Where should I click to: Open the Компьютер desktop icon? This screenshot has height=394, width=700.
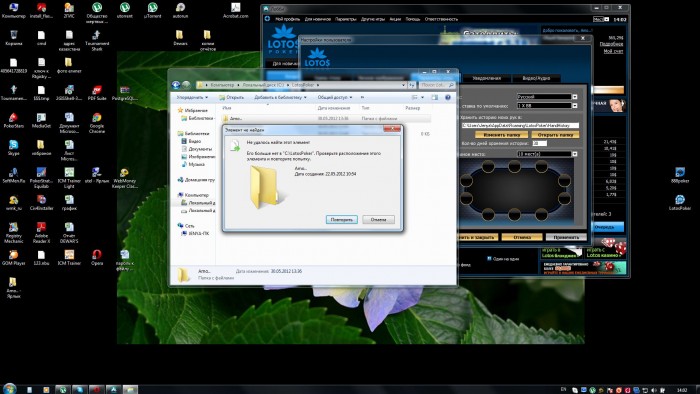[13, 10]
